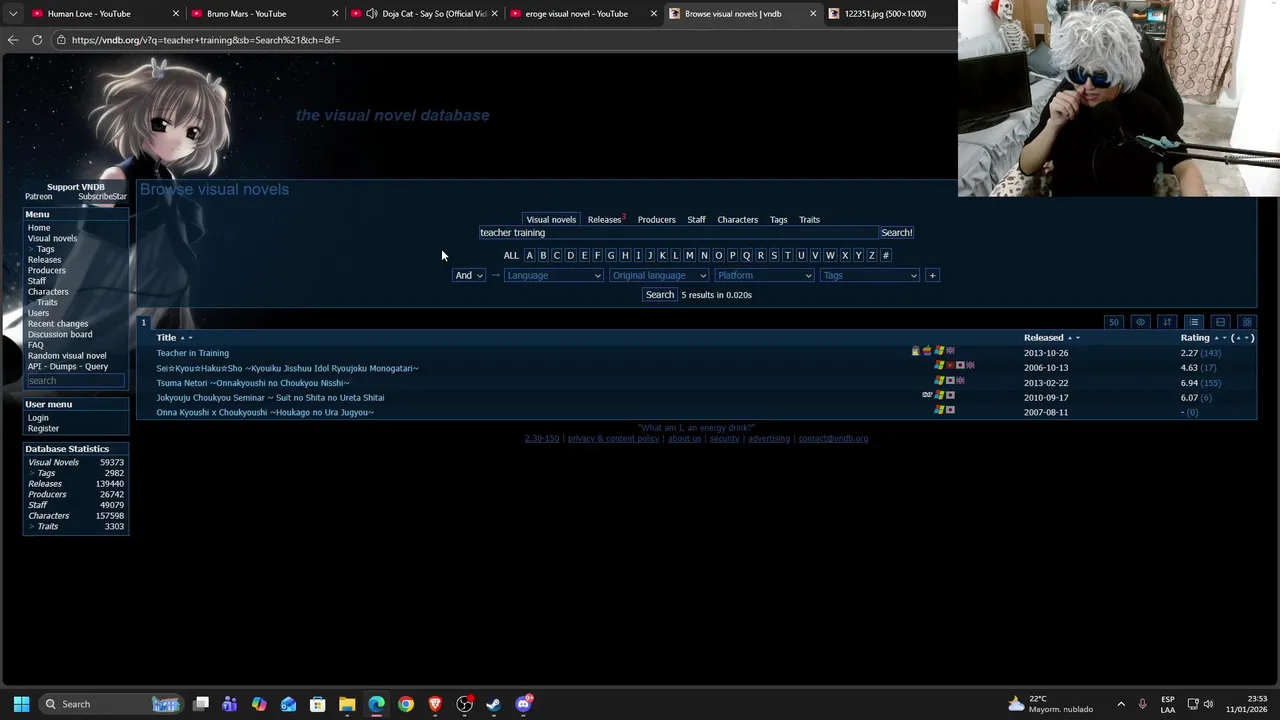This screenshot has height=720, width=1280.
Task: Close the Browse visual novels tab
Action: click(813, 14)
